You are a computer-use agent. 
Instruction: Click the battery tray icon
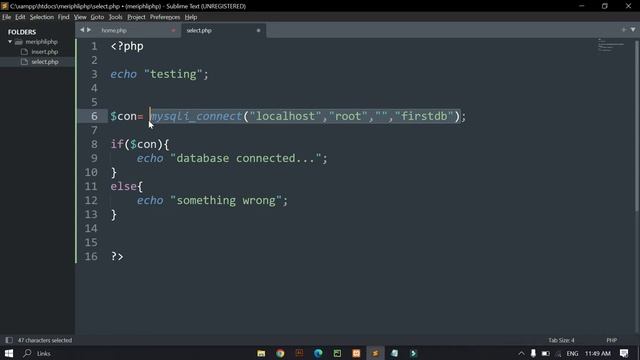click(545, 353)
